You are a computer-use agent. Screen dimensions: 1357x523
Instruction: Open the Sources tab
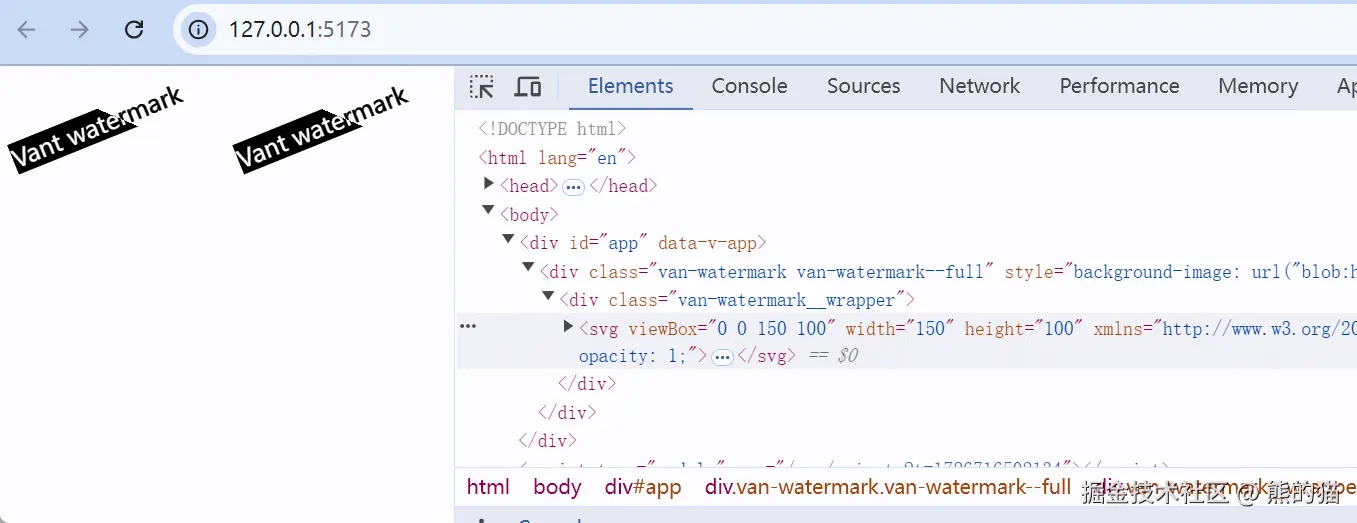[x=864, y=86]
